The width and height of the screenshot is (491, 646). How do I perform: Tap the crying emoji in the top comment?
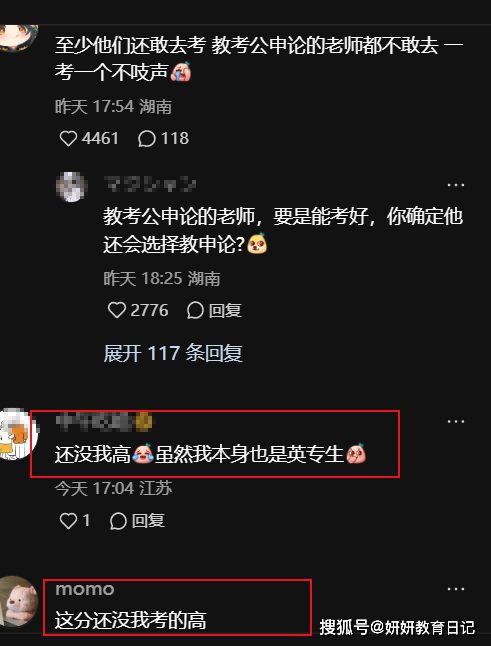click(x=180, y=71)
